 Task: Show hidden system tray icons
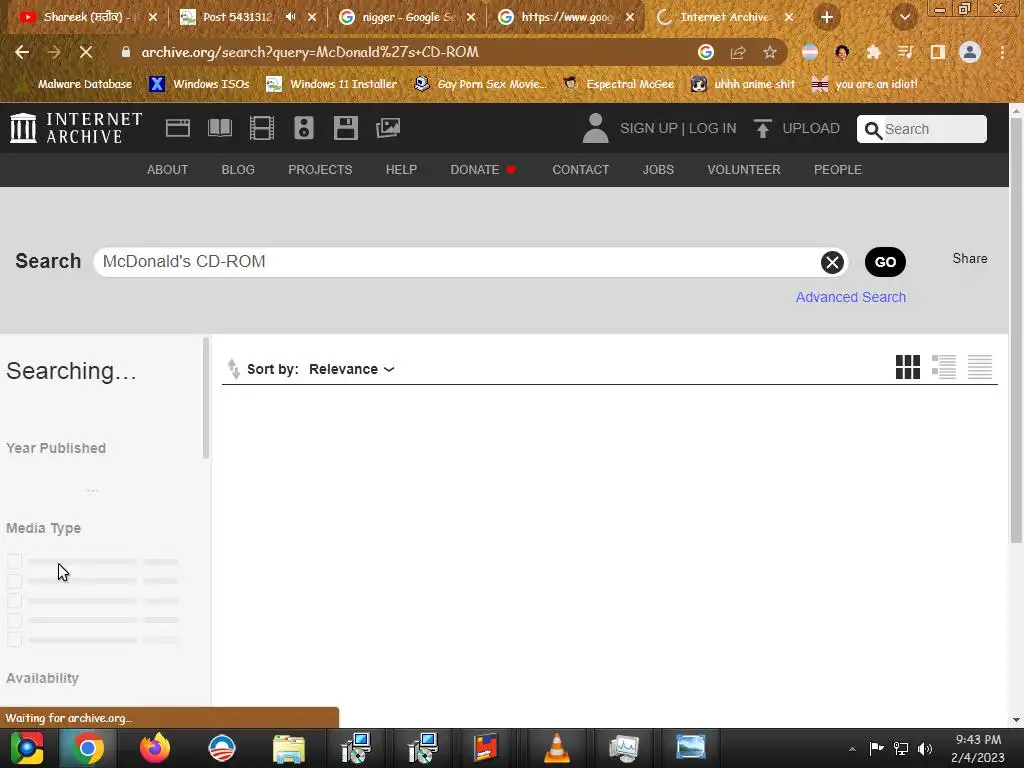click(x=852, y=749)
